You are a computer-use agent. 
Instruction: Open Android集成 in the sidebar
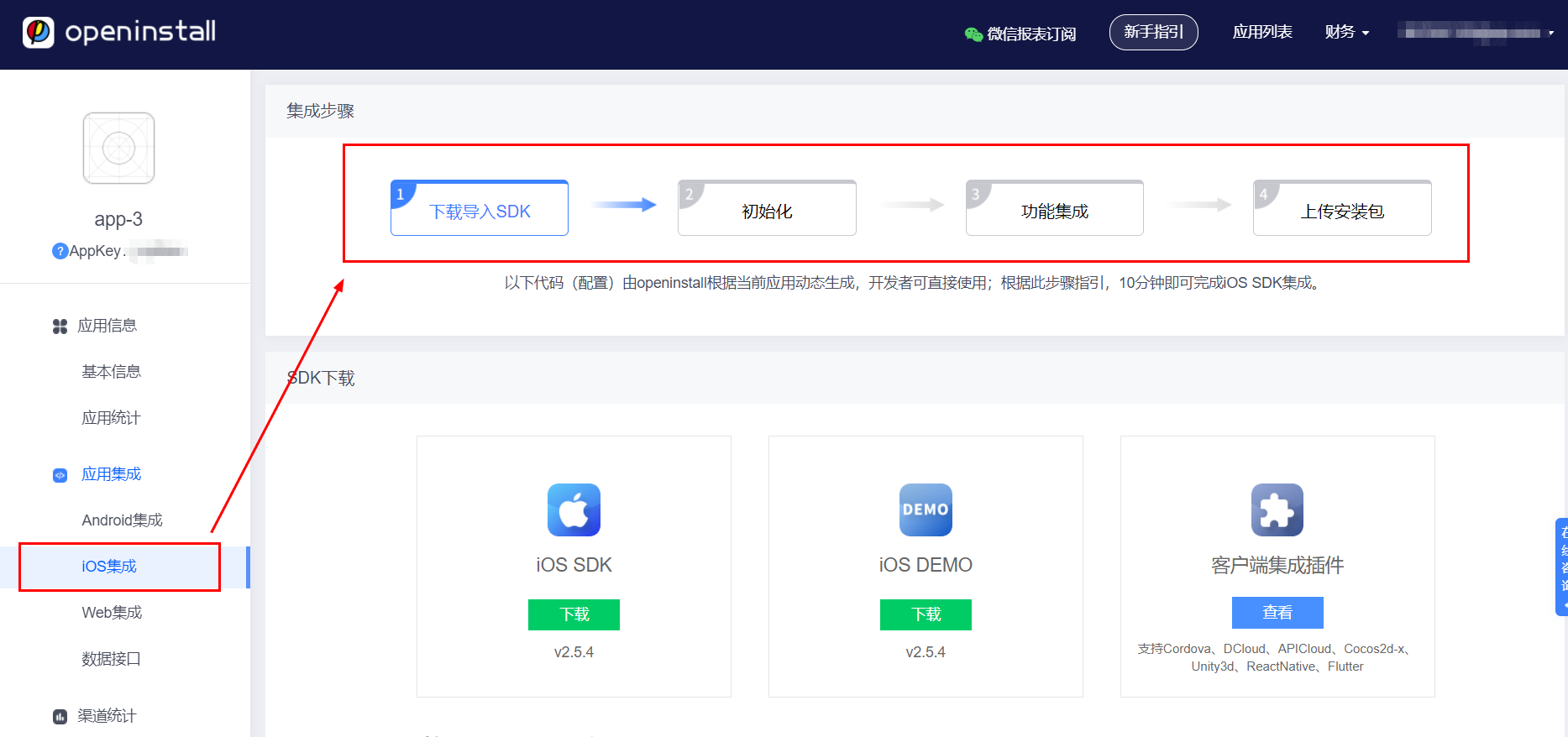[122, 520]
